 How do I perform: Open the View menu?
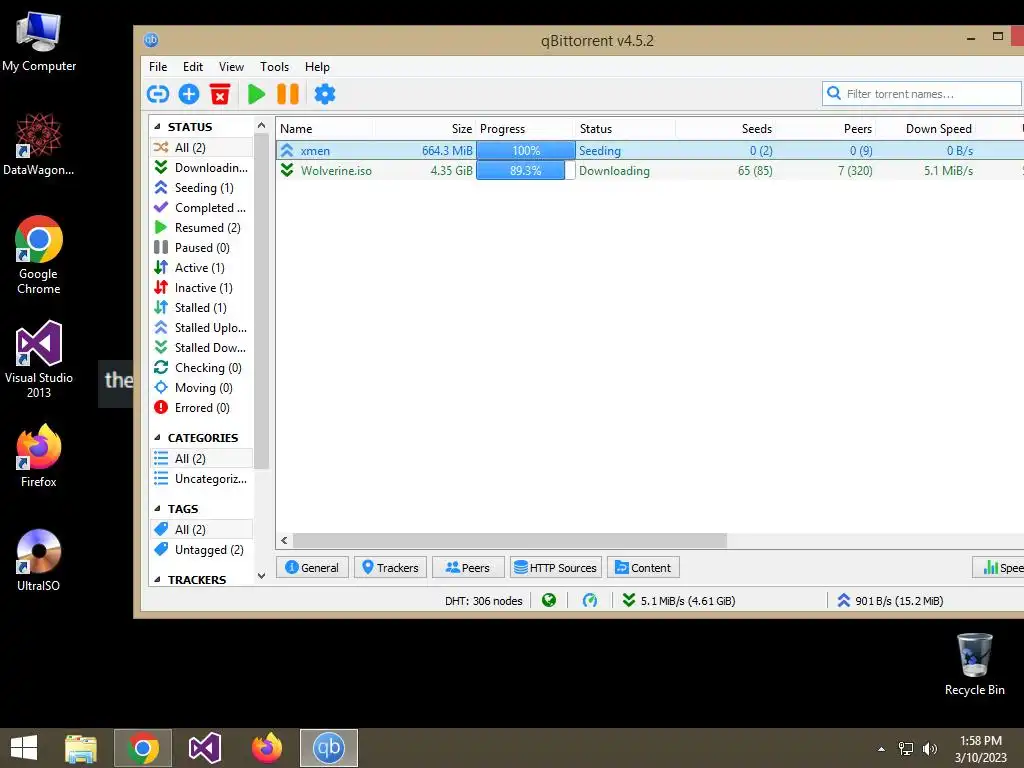[231, 67]
